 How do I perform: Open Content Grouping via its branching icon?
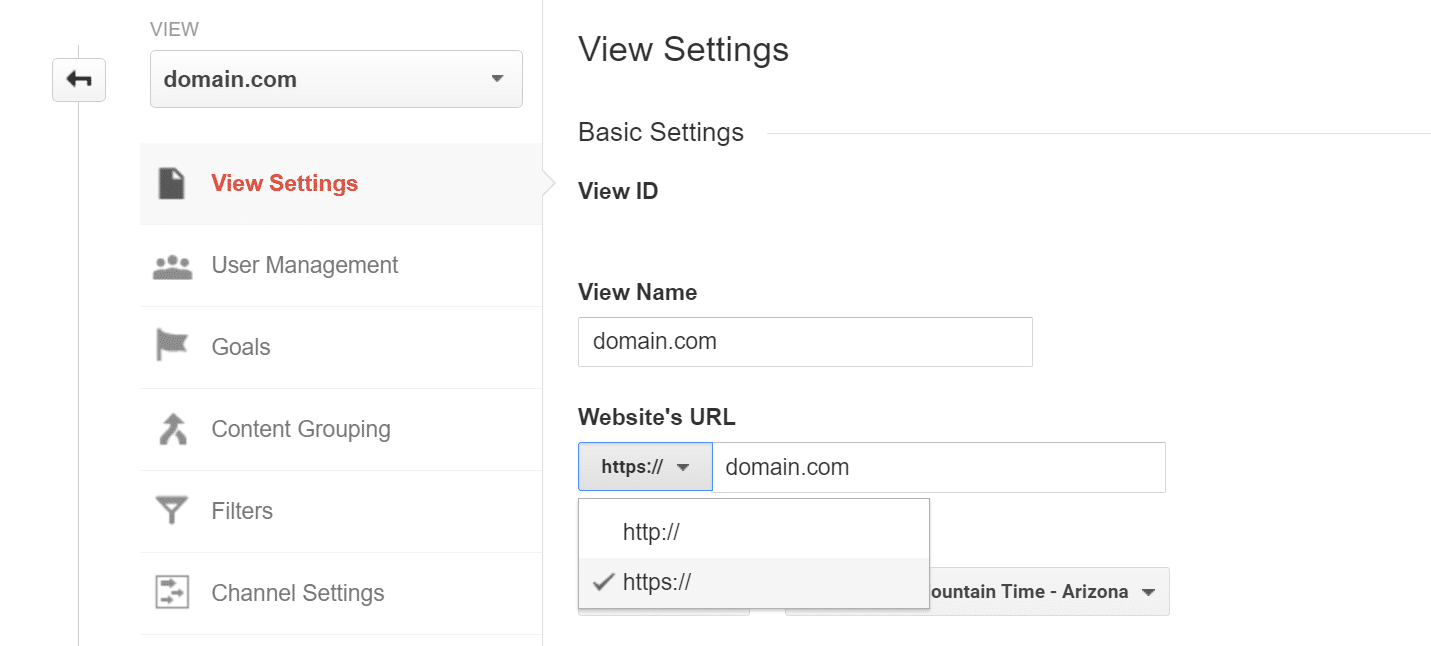point(172,429)
